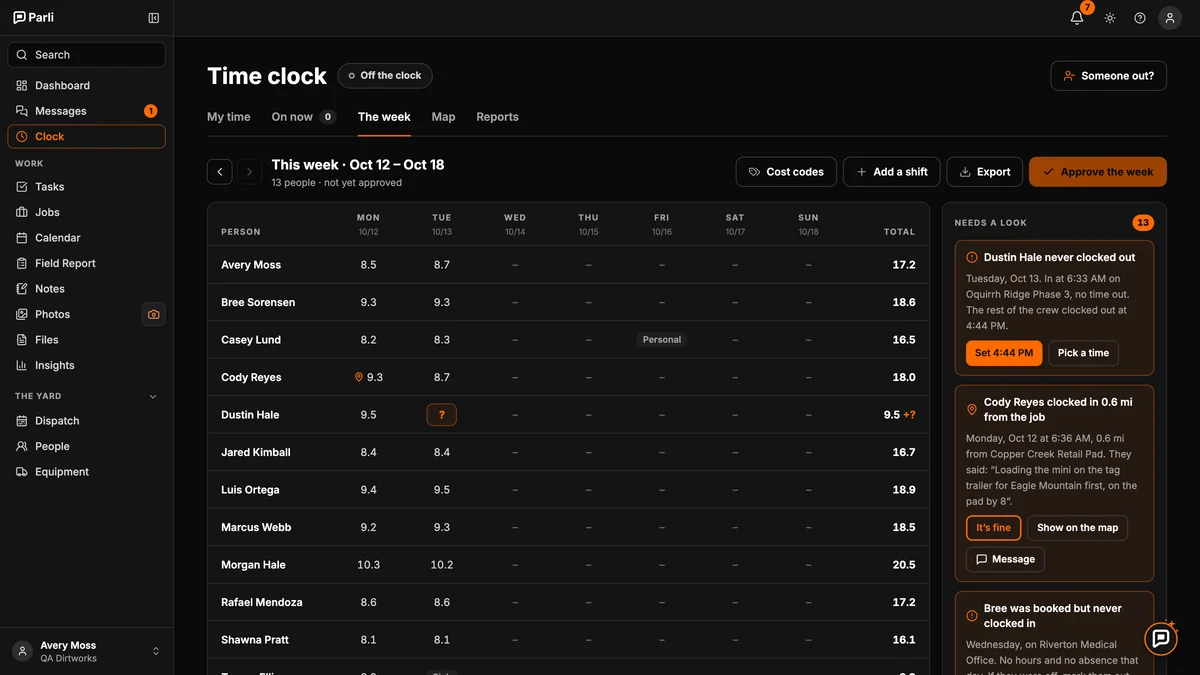This screenshot has width=1200, height=675.
Task: Select The week tab
Action: tap(384, 117)
